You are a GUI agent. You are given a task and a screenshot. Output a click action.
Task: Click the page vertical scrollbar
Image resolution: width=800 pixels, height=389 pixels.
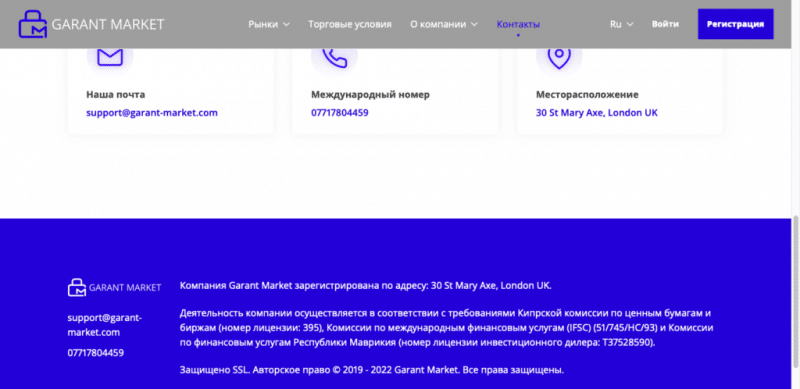pyautogui.click(x=795, y=291)
